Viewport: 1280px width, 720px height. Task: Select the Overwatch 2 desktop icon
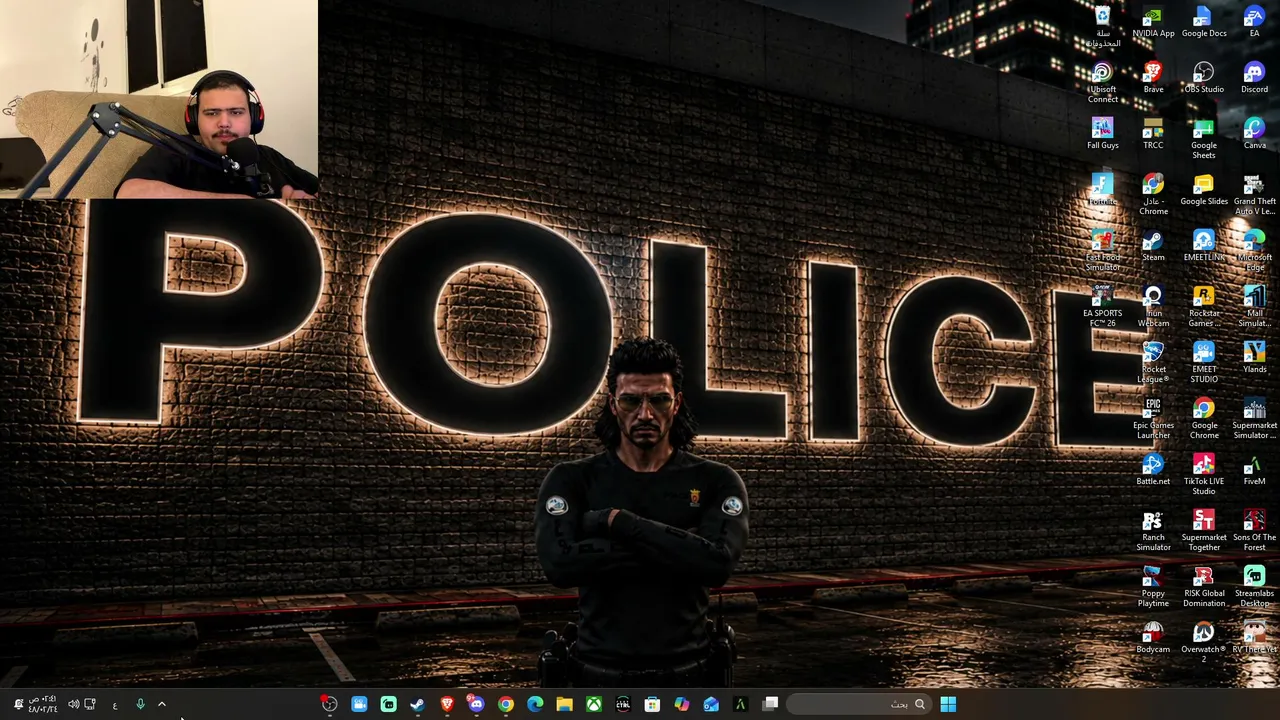pyautogui.click(x=1204, y=643)
